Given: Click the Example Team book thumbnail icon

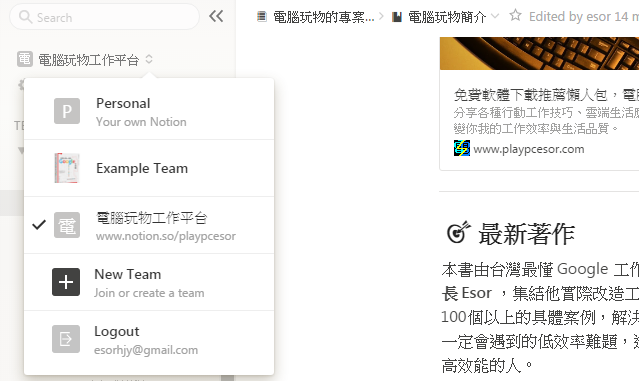Looking at the screenshot, I should (x=67, y=168).
